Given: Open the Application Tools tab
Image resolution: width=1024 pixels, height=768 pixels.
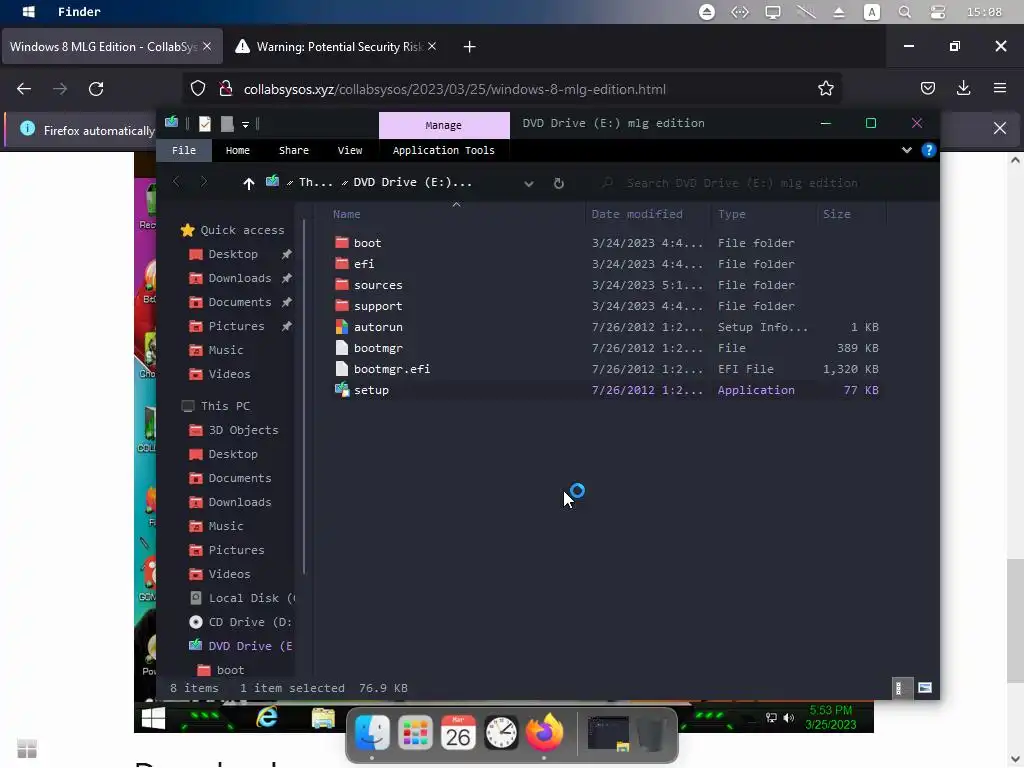Looking at the screenshot, I should tap(443, 150).
